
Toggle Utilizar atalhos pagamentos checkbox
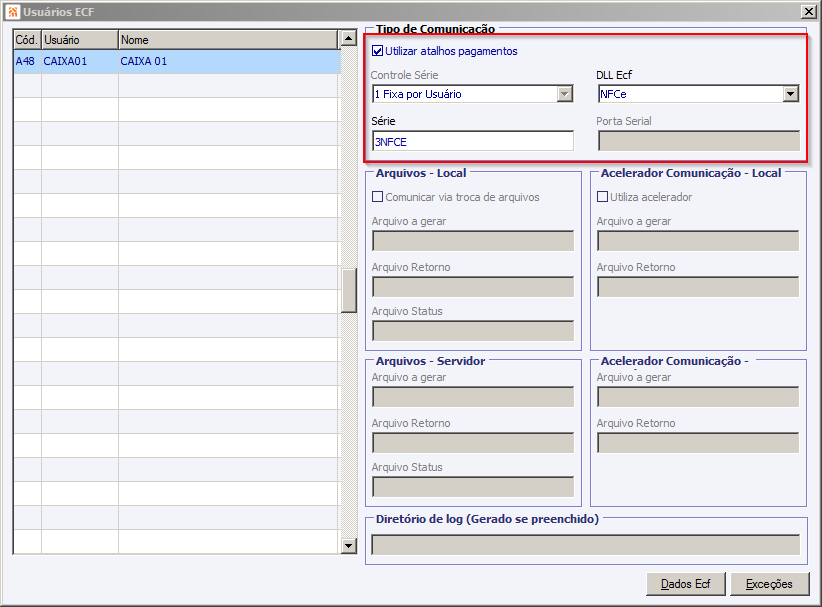377,51
